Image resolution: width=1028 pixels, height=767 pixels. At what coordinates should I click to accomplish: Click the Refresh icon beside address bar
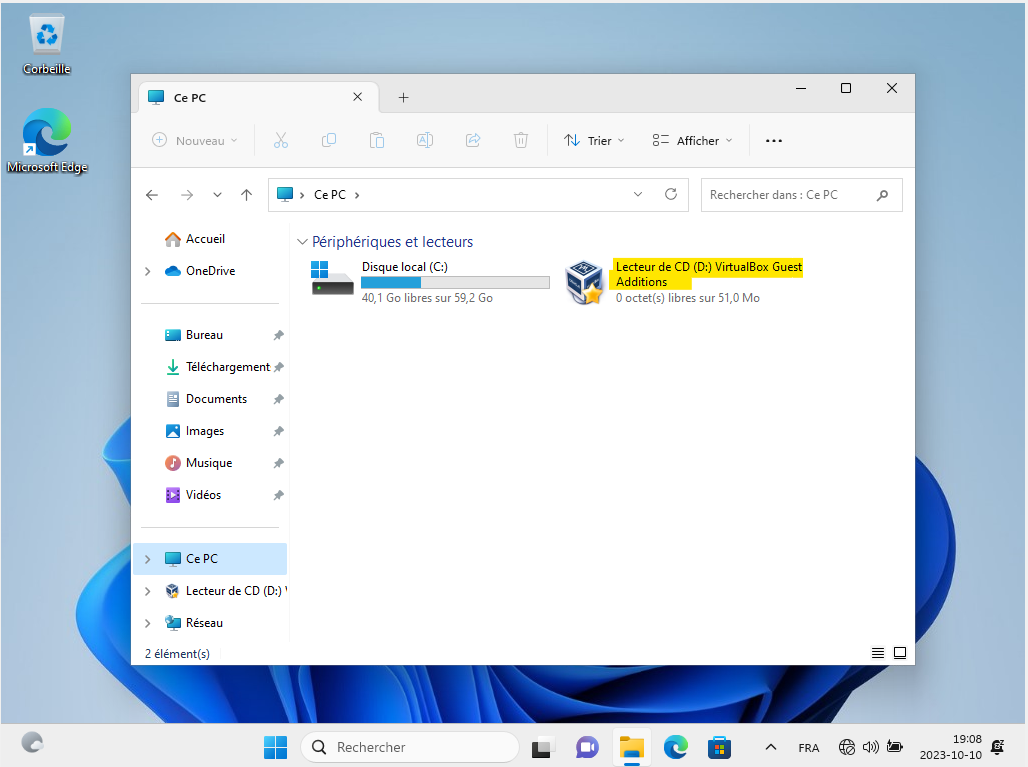click(x=671, y=195)
